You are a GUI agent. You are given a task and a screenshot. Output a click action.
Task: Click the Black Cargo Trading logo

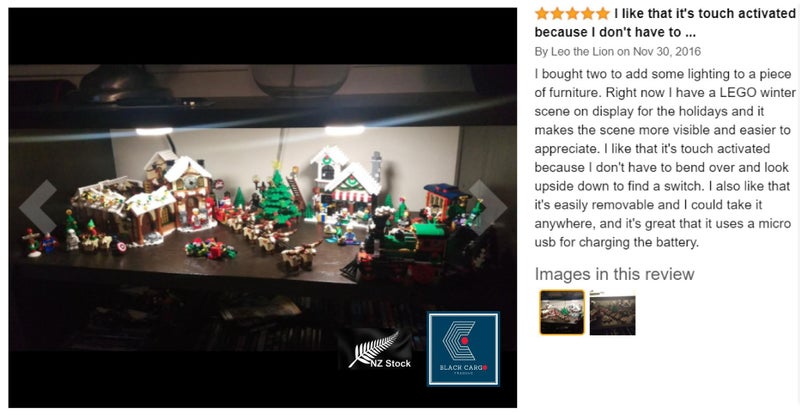pos(463,348)
